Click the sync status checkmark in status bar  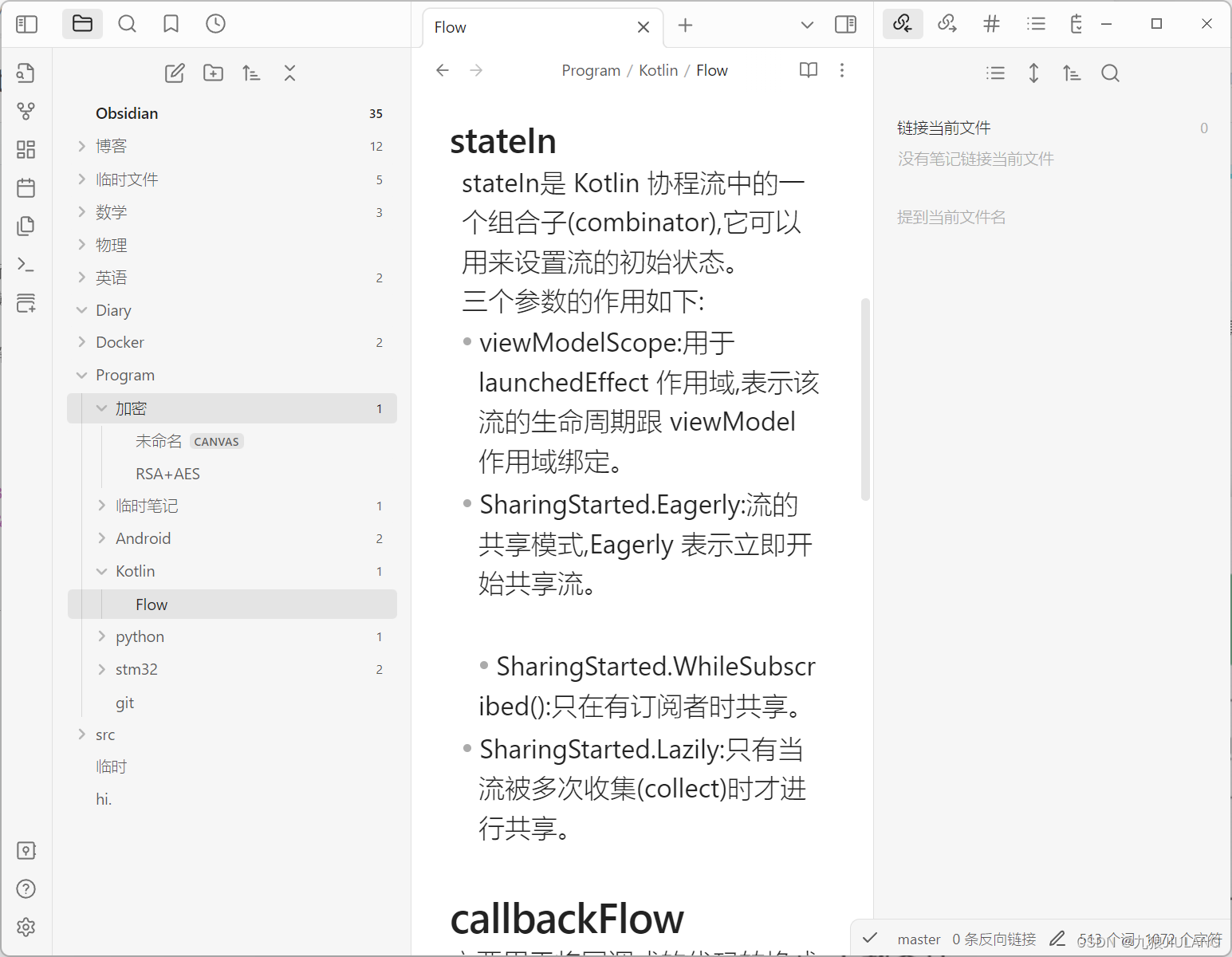tap(870, 939)
